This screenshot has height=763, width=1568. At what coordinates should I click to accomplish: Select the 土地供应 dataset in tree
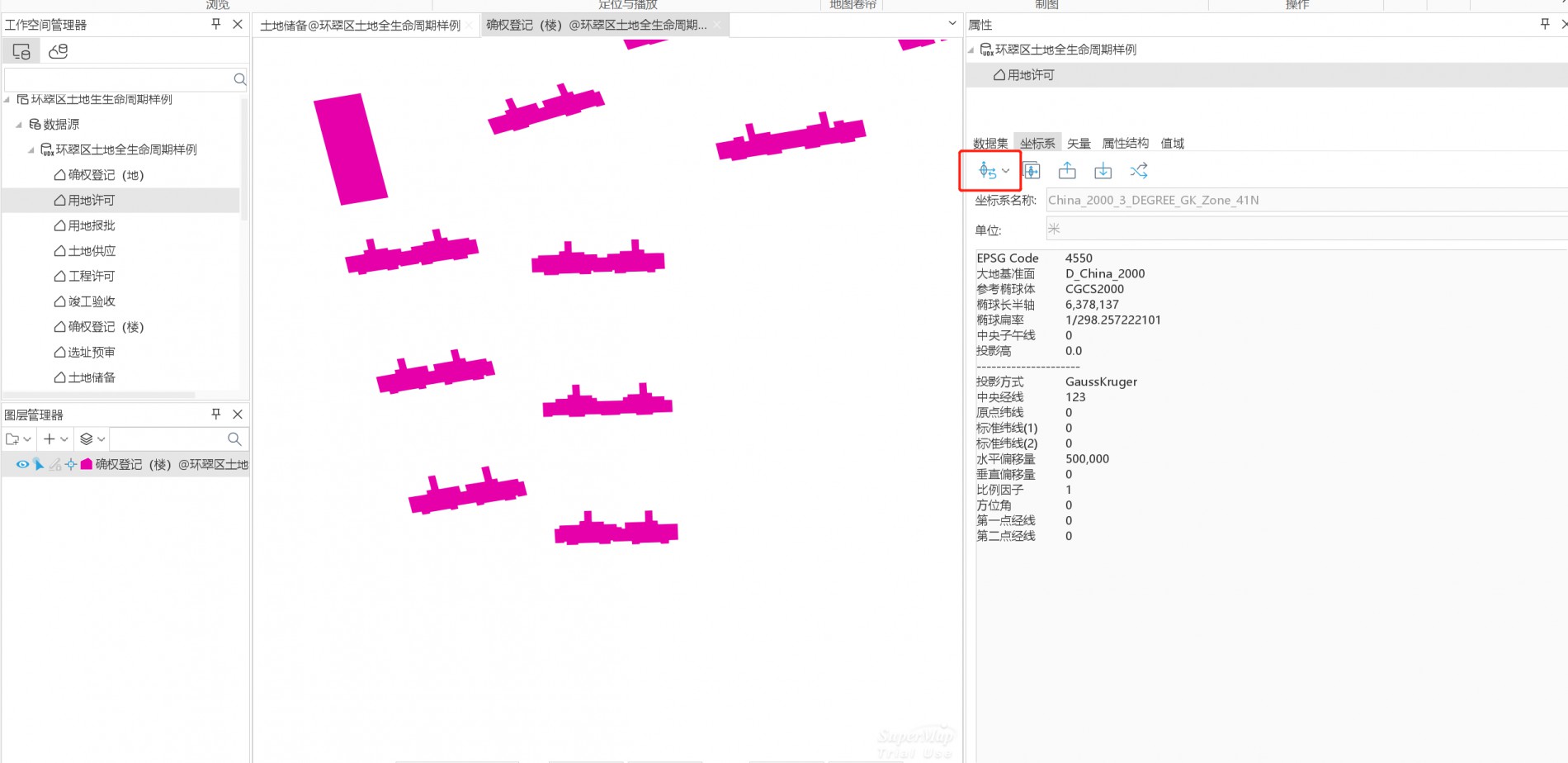(x=92, y=251)
